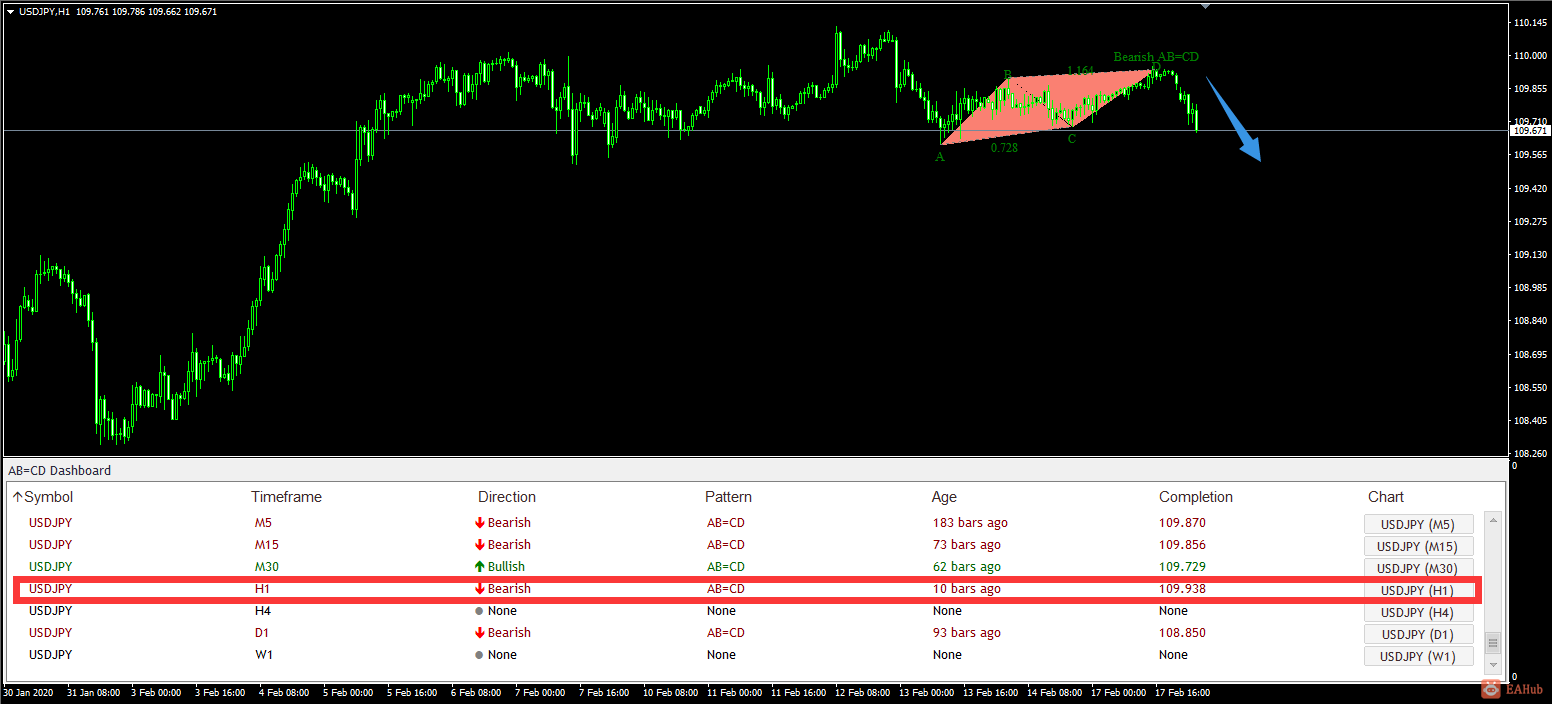Sort dashboard by Completion column header
This screenshot has width=1552, height=704.
pyautogui.click(x=1196, y=497)
